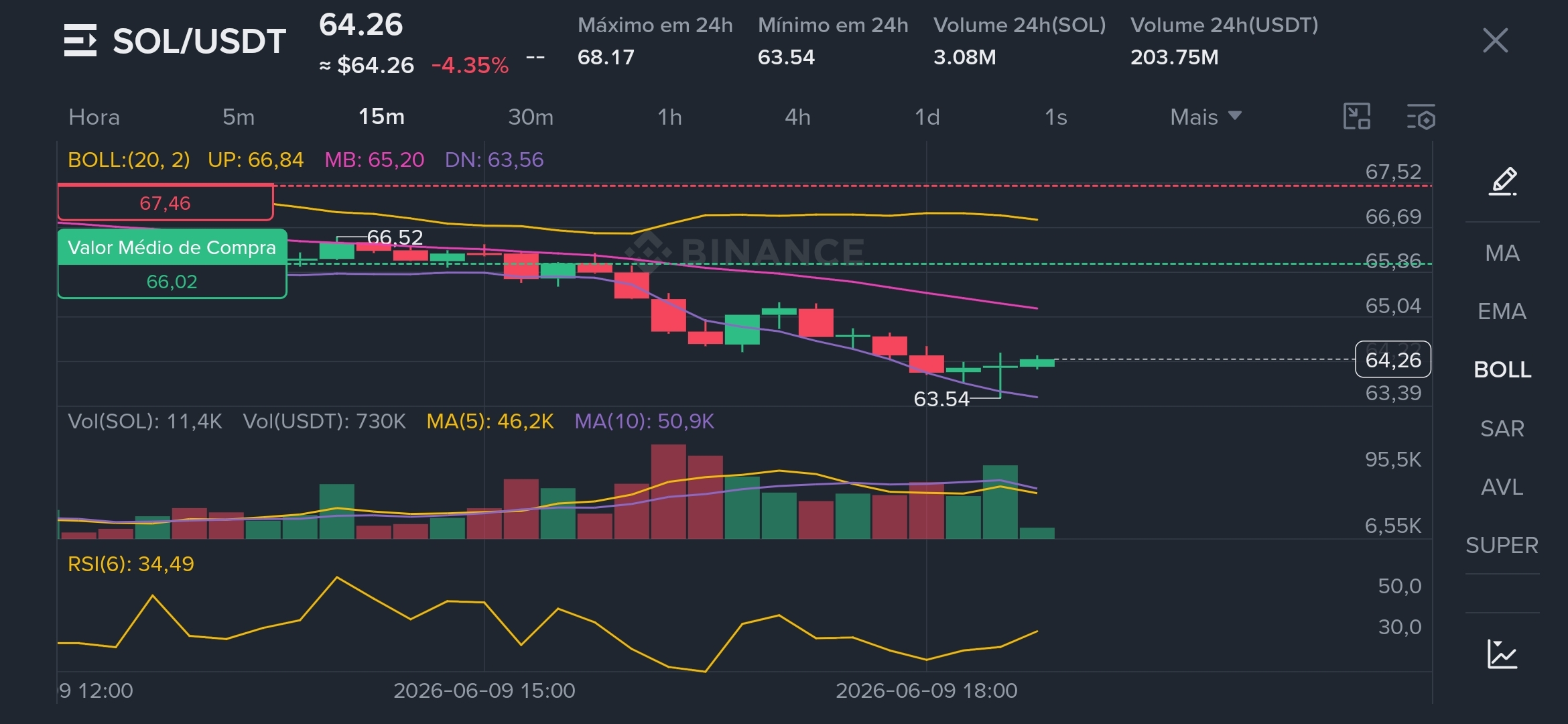Tap the SOL/USDT pair title
Image resolution: width=1568 pixels, height=724 pixels.
(x=199, y=41)
